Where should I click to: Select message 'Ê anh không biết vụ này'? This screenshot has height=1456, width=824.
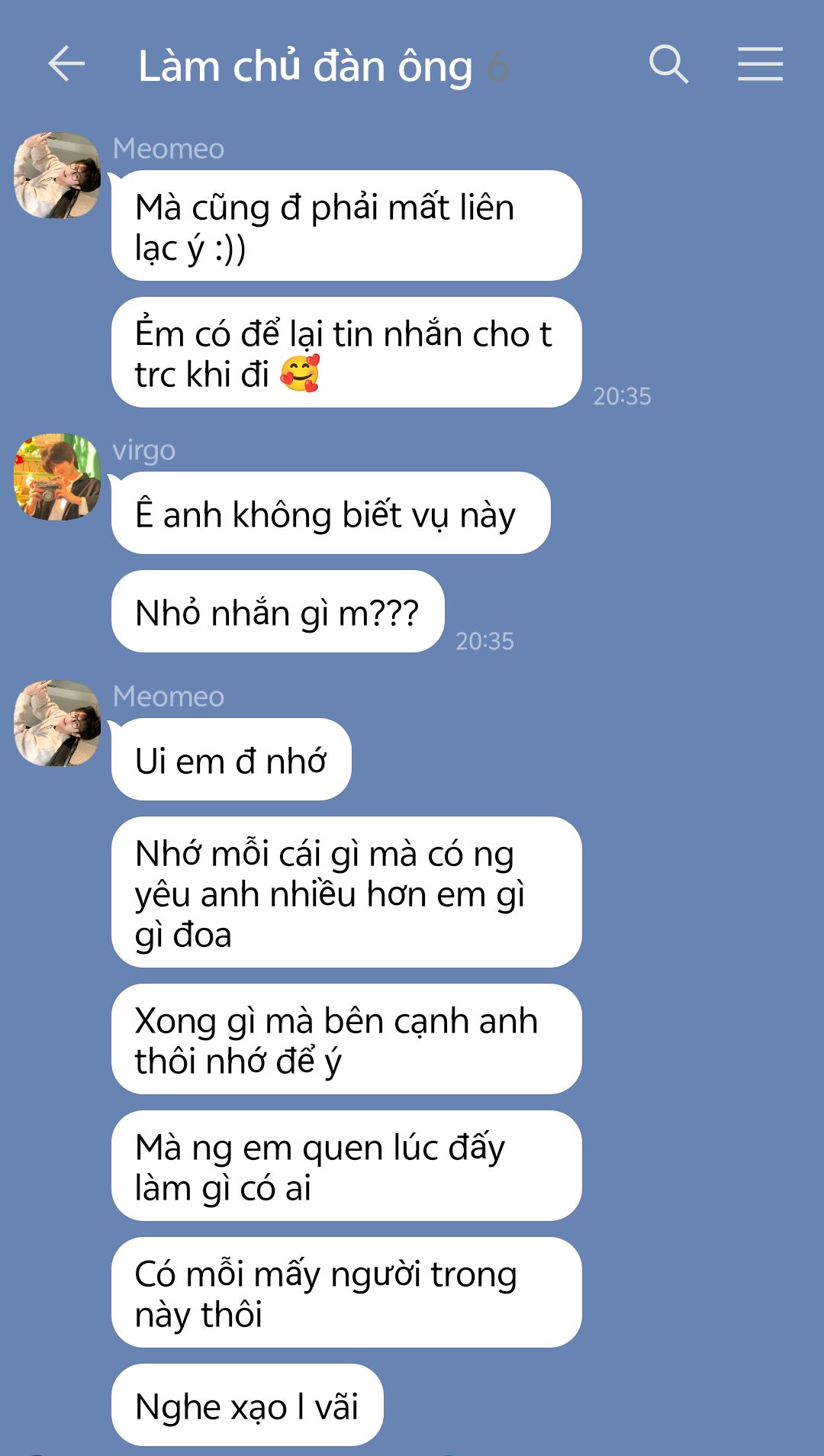(330, 513)
